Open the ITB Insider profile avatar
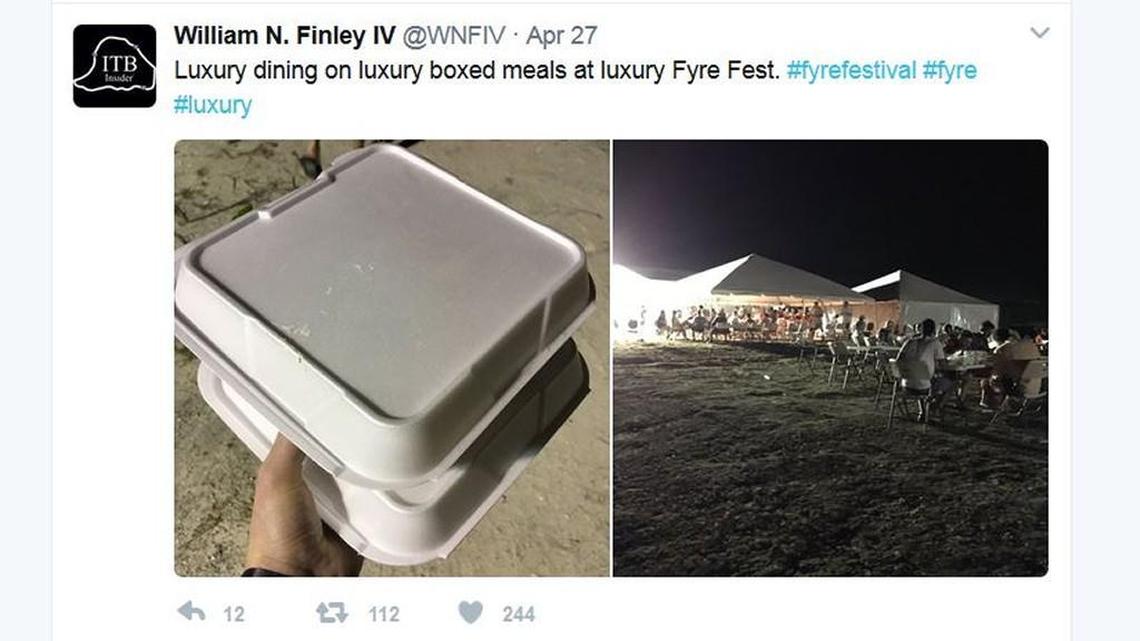The height and width of the screenshot is (641, 1140). pos(115,66)
